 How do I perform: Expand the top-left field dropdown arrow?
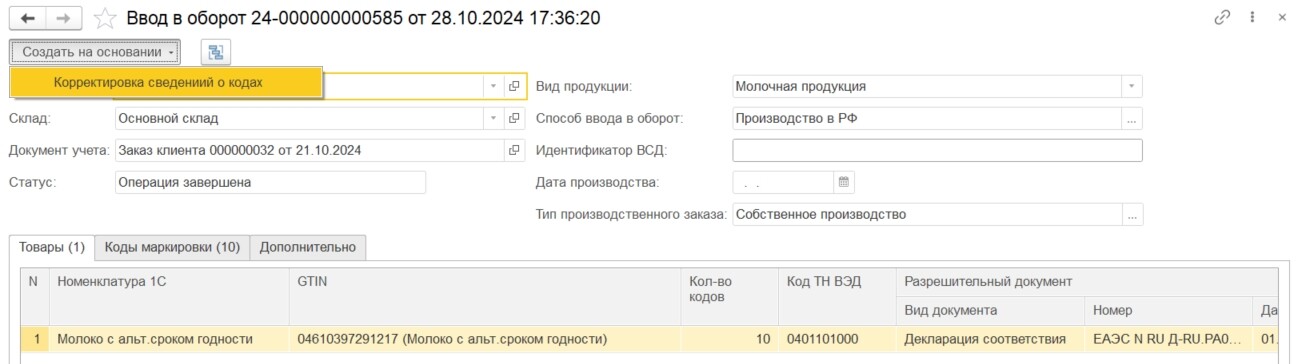[493, 87]
